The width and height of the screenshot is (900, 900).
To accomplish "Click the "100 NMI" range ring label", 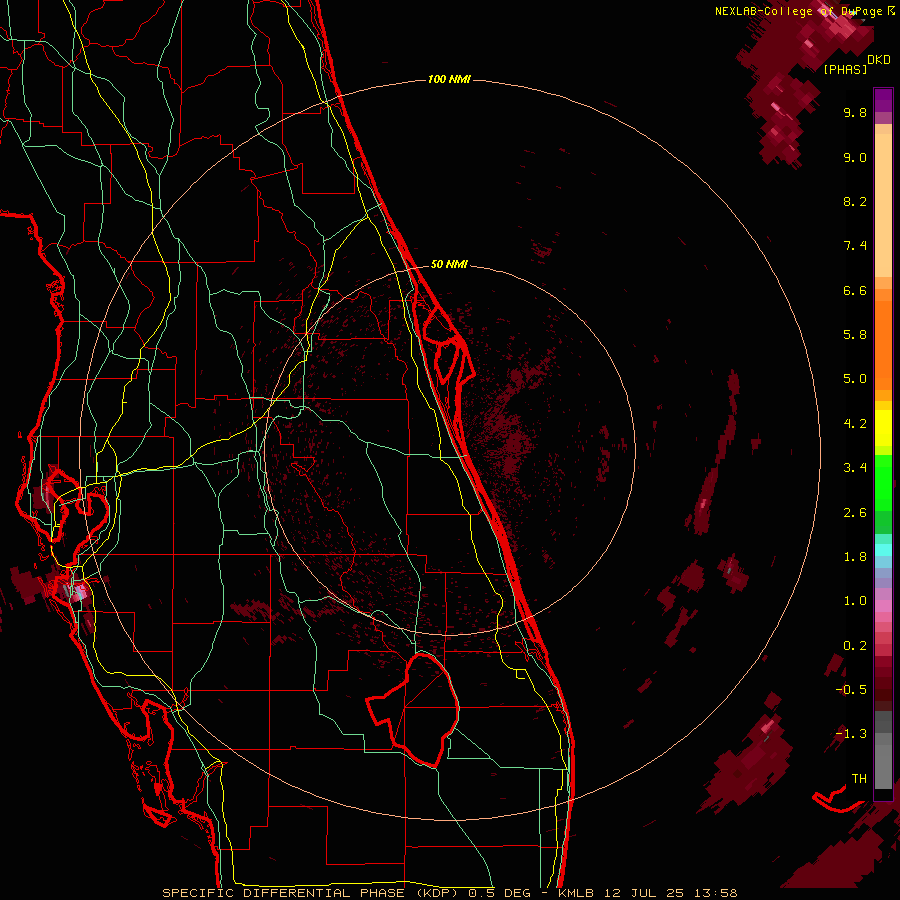I will (x=449, y=79).
